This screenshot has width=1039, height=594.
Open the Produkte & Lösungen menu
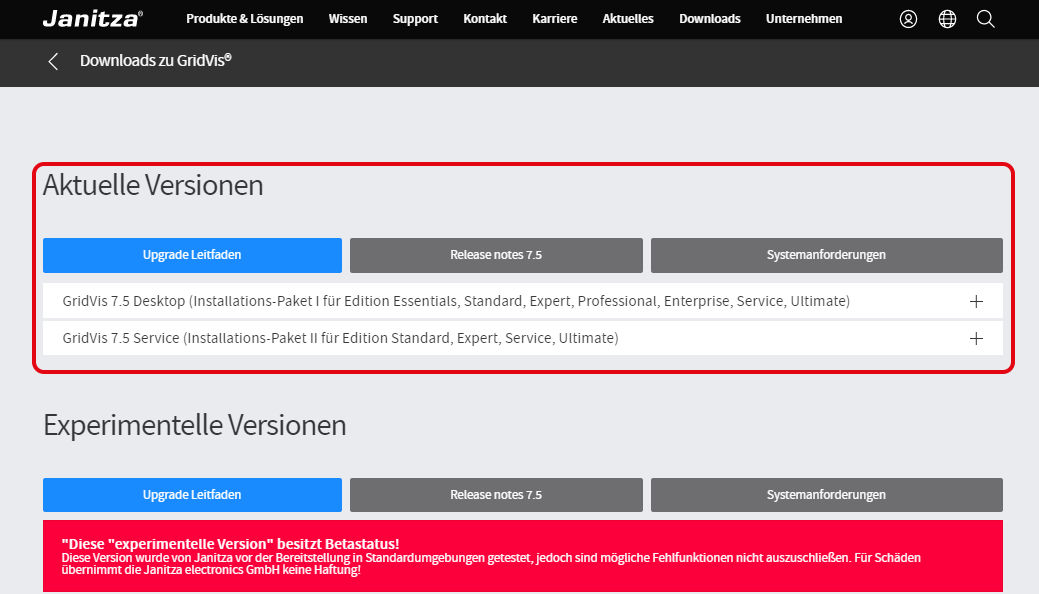(x=245, y=19)
